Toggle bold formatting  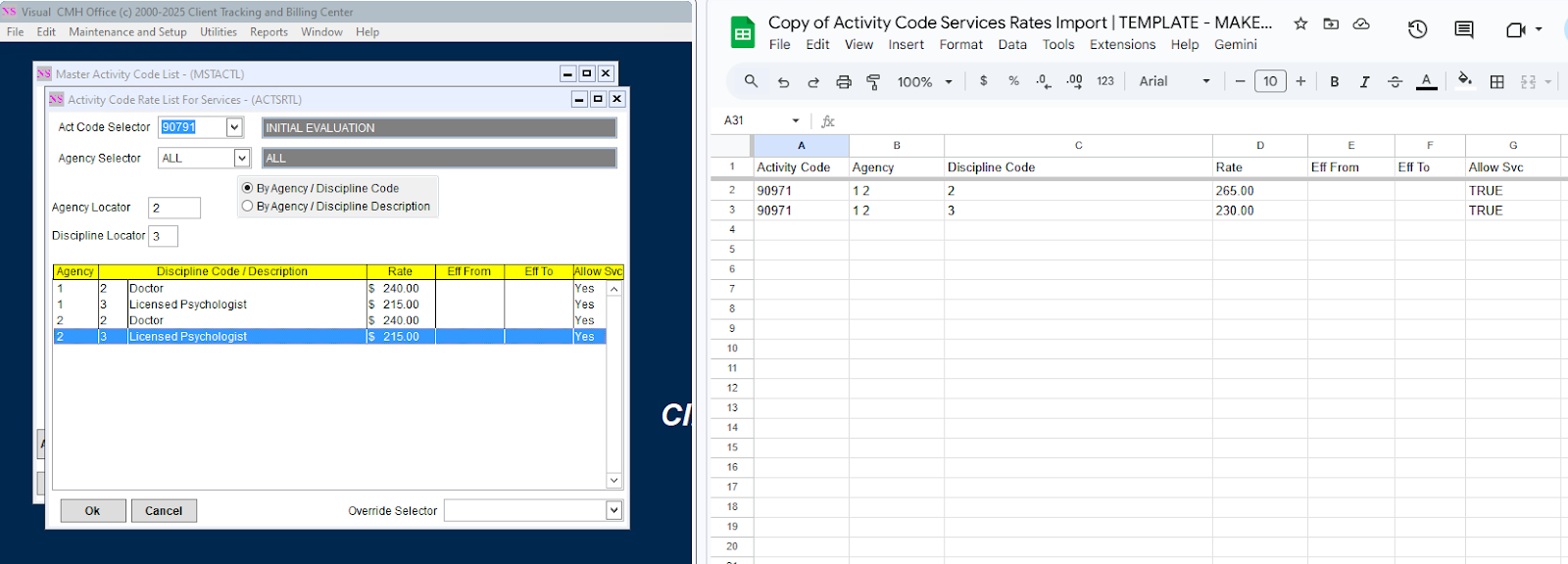(x=1334, y=82)
